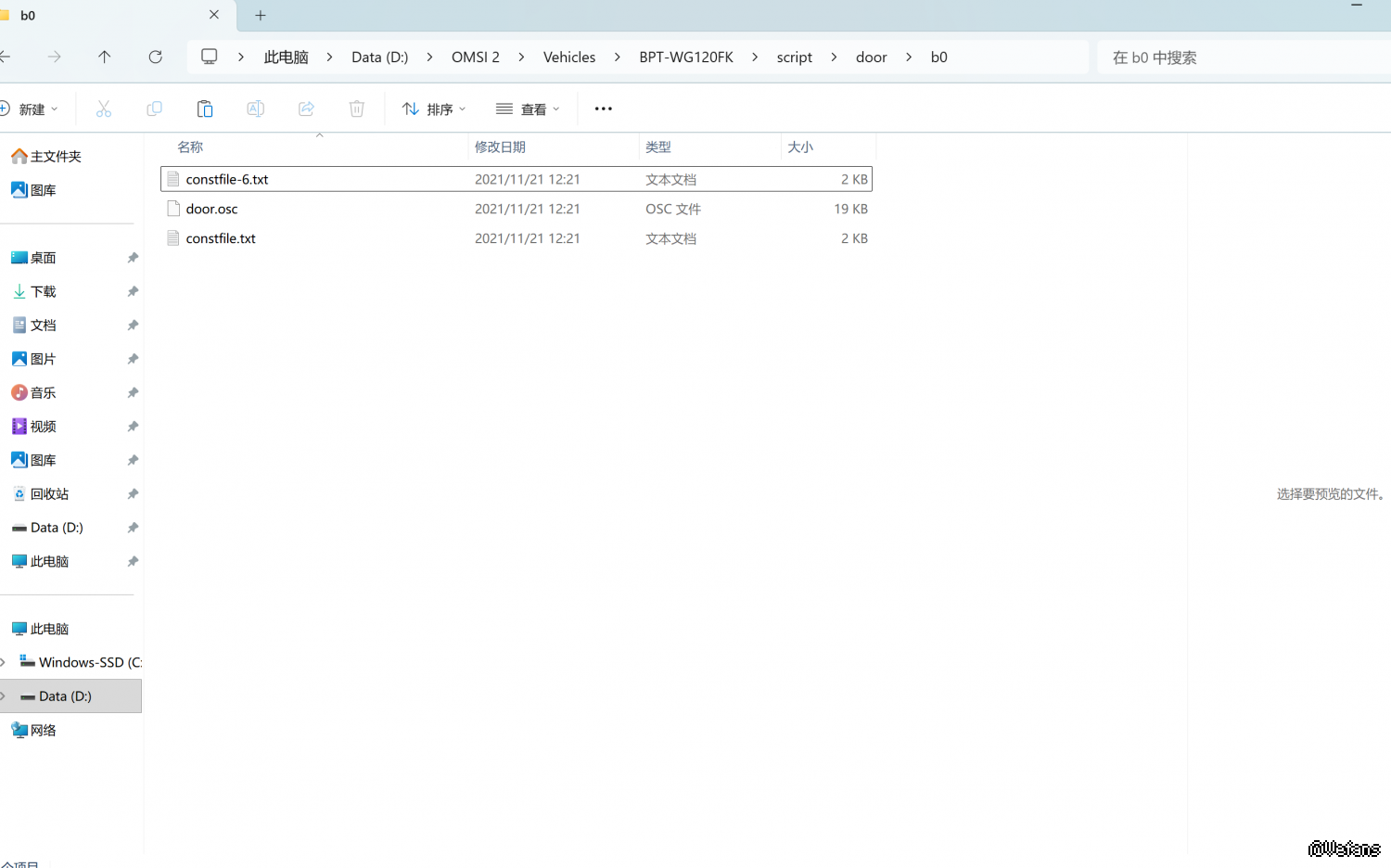
Task: Select the door.osc file
Action: point(212,210)
